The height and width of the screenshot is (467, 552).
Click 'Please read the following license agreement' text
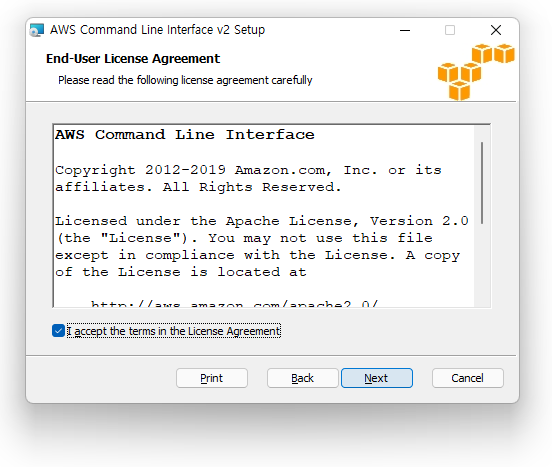click(185, 80)
